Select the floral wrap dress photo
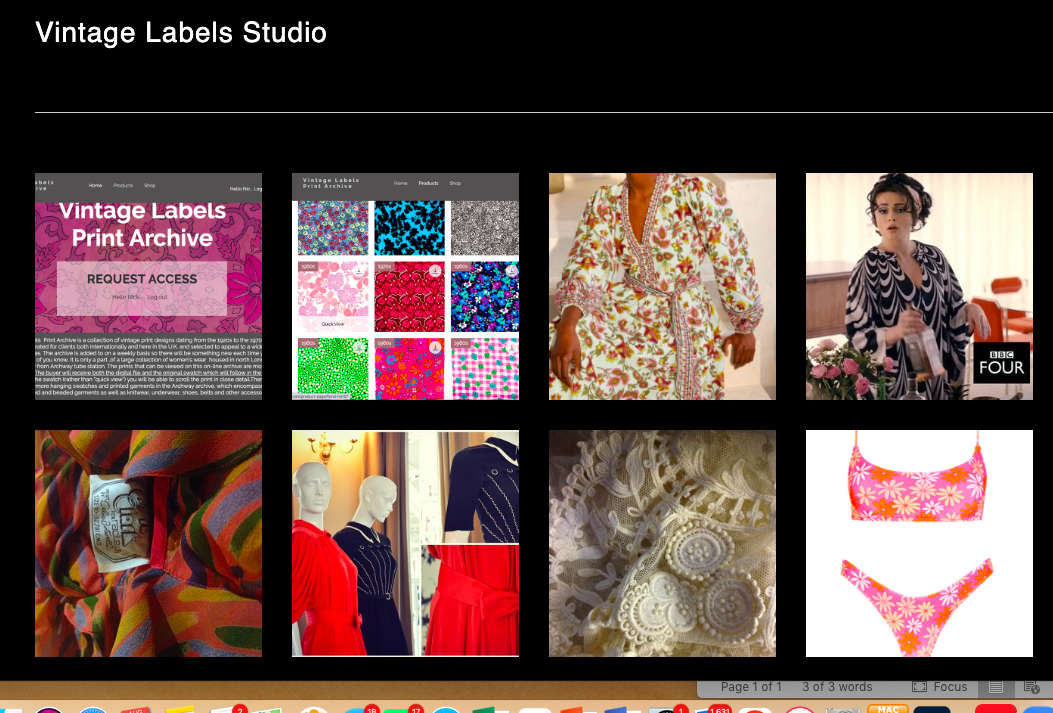This screenshot has height=713, width=1053. pyautogui.click(x=662, y=287)
